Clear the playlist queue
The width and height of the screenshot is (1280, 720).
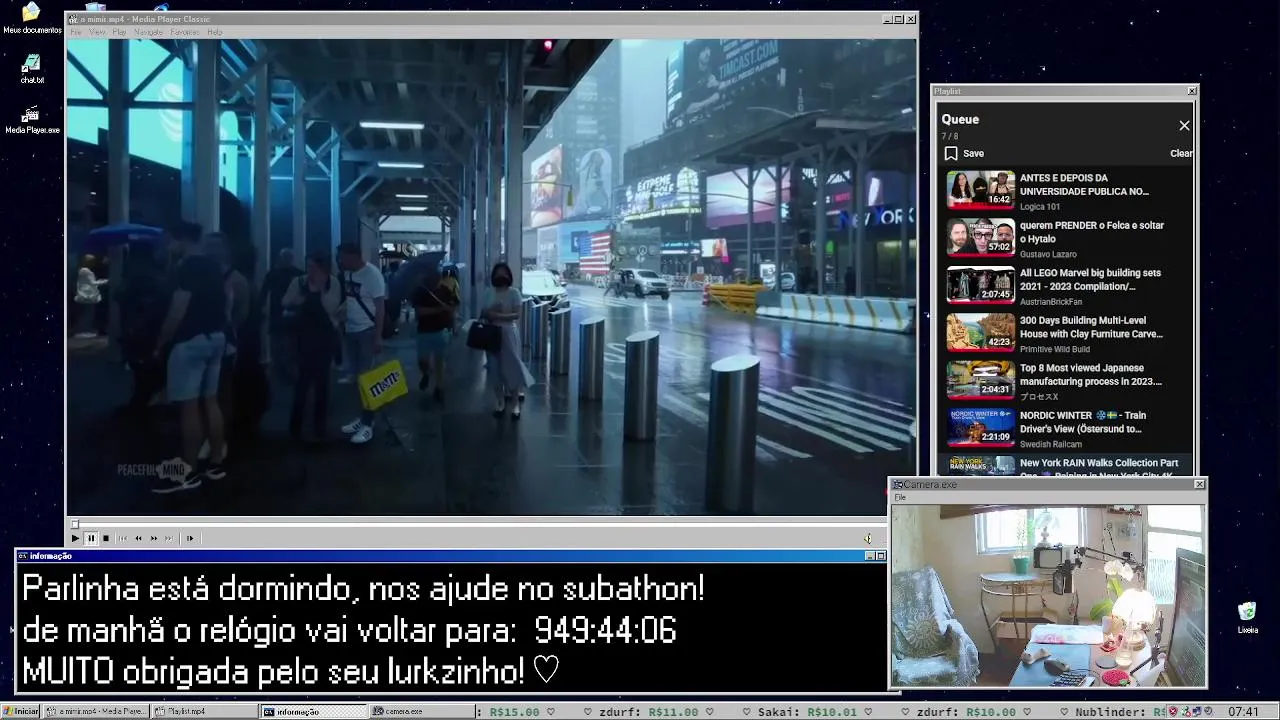coord(1181,153)
